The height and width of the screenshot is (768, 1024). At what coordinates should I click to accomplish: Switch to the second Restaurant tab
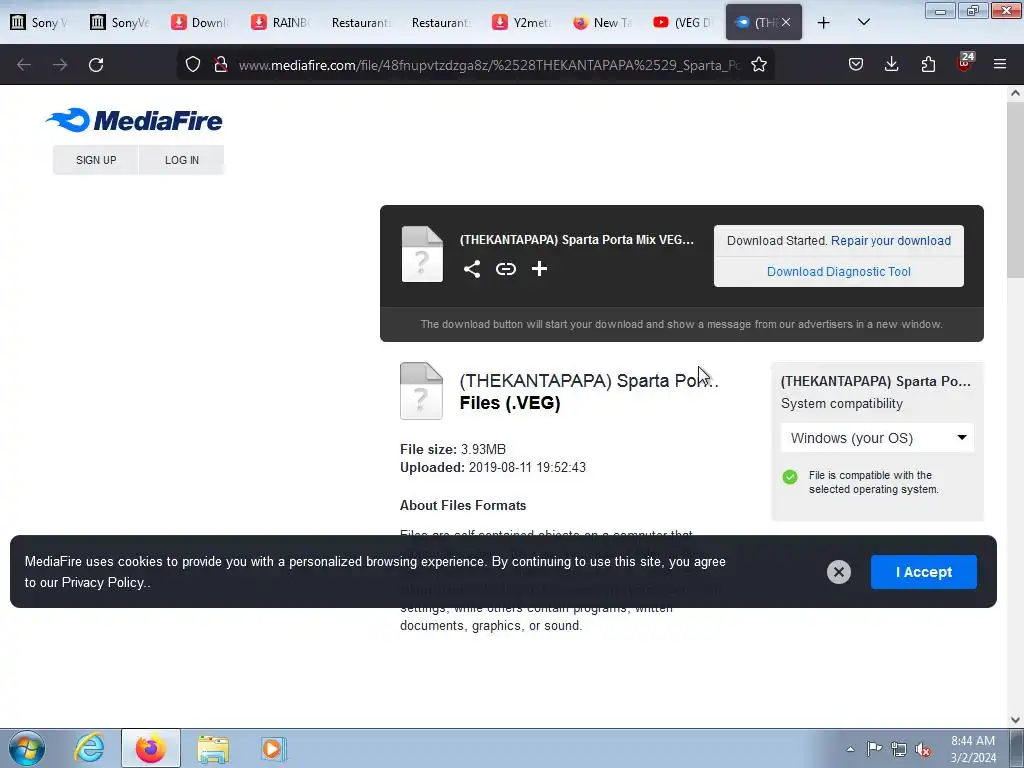pos(441,23)
